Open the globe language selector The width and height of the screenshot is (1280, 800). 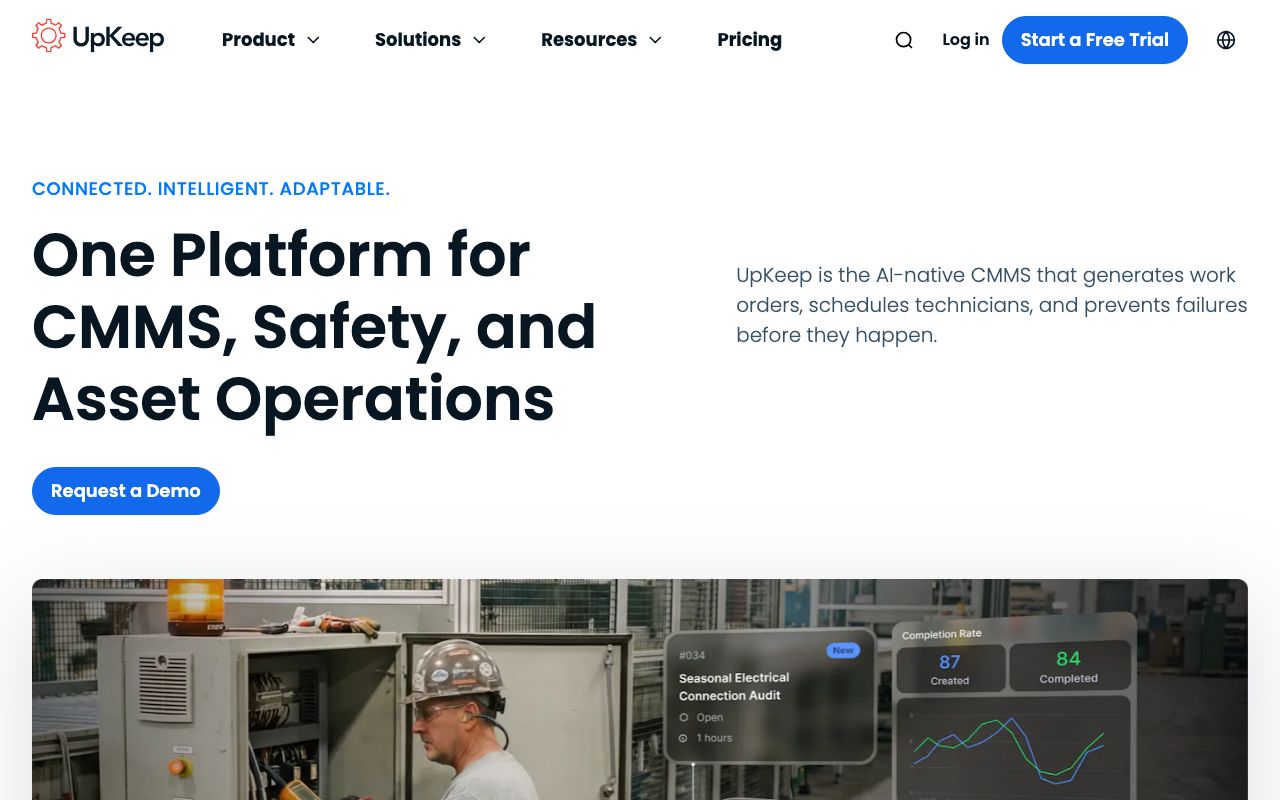(x=1226, y=40)
